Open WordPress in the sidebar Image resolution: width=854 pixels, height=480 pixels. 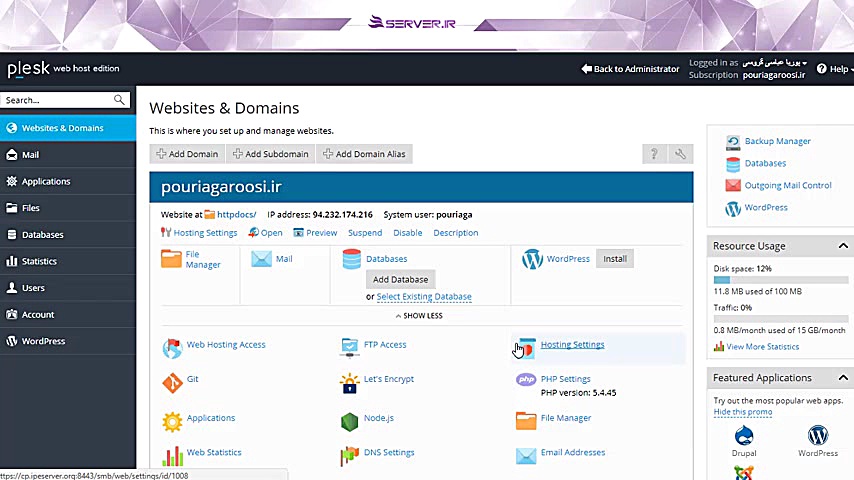coord(68,341)
